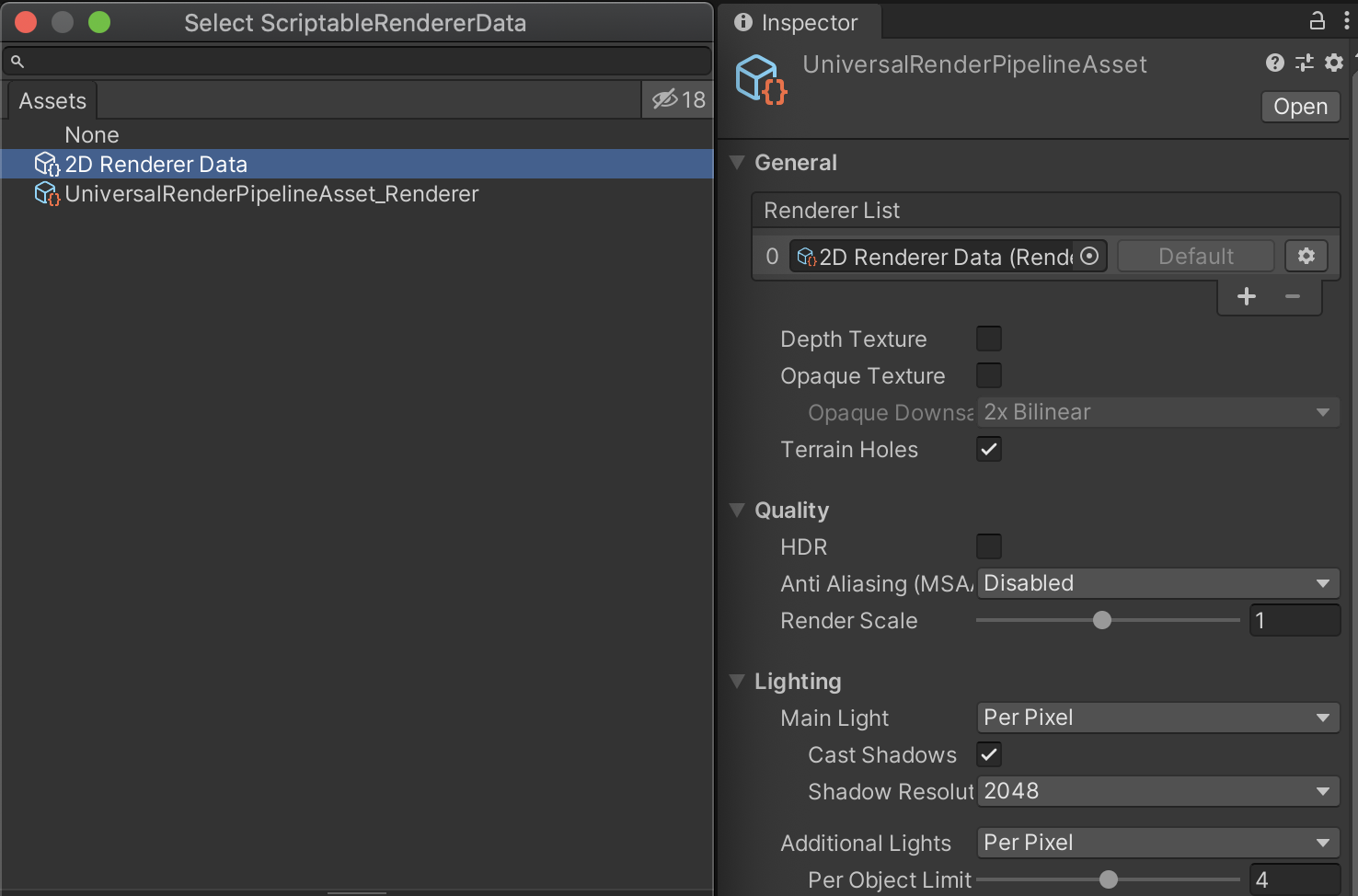The height and width of the screenshot is (896, 1358).
Task: Select None in the asset list
Action: point(357,135)
